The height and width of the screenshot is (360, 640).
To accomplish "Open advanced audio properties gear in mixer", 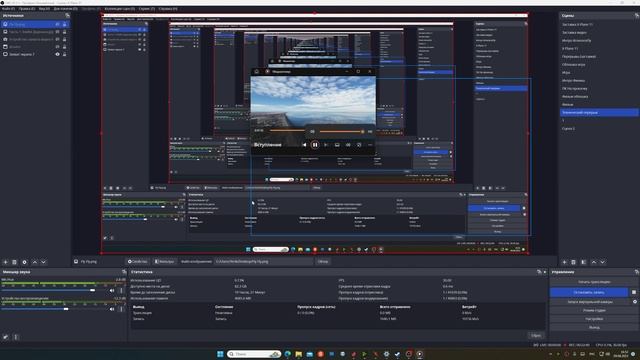I will [5, 337].
